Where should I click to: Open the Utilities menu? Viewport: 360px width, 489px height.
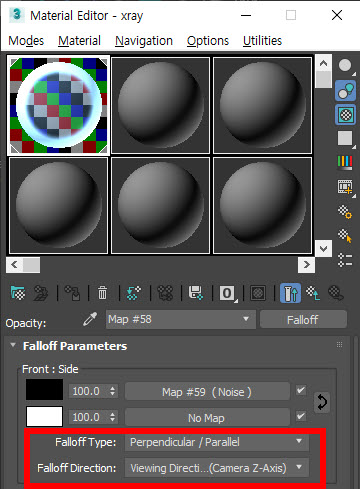[262, 41]
